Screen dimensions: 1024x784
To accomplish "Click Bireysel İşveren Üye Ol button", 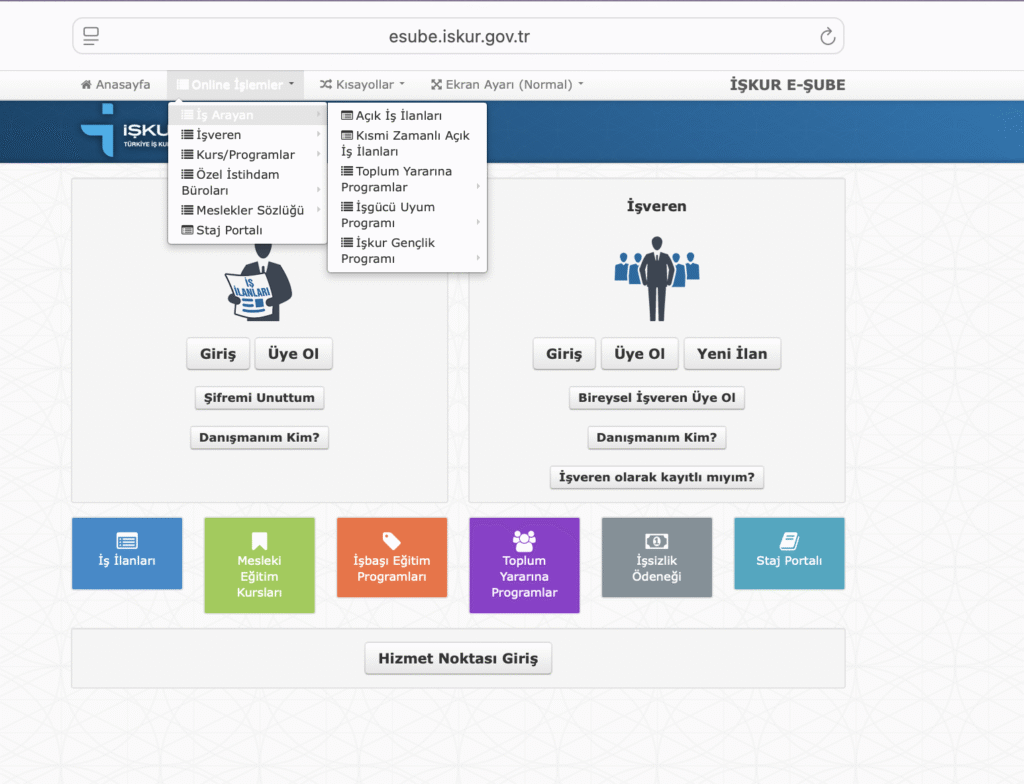I will [x=657, y=398].
